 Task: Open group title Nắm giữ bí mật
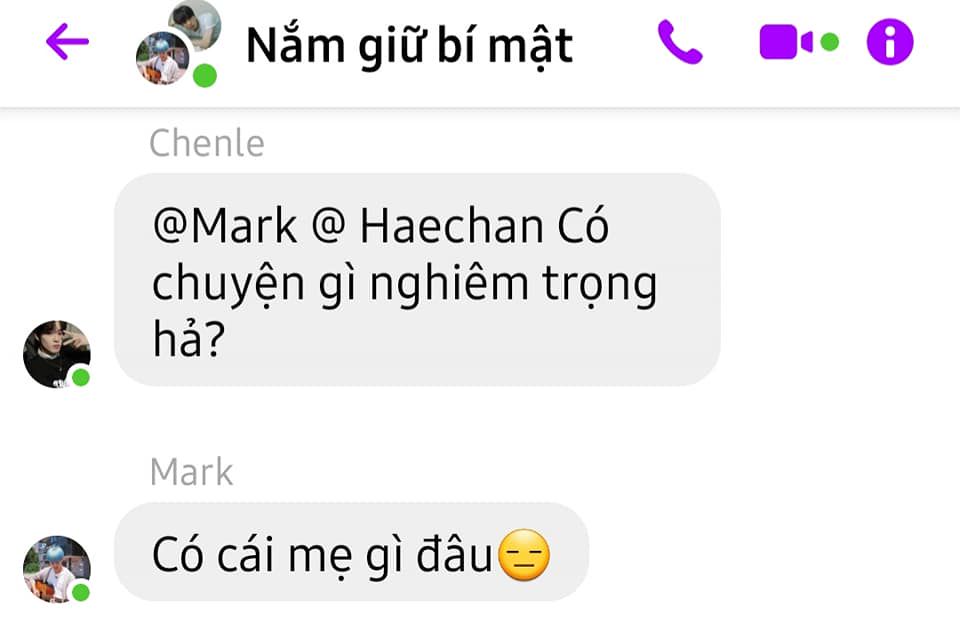click(410, 46)
